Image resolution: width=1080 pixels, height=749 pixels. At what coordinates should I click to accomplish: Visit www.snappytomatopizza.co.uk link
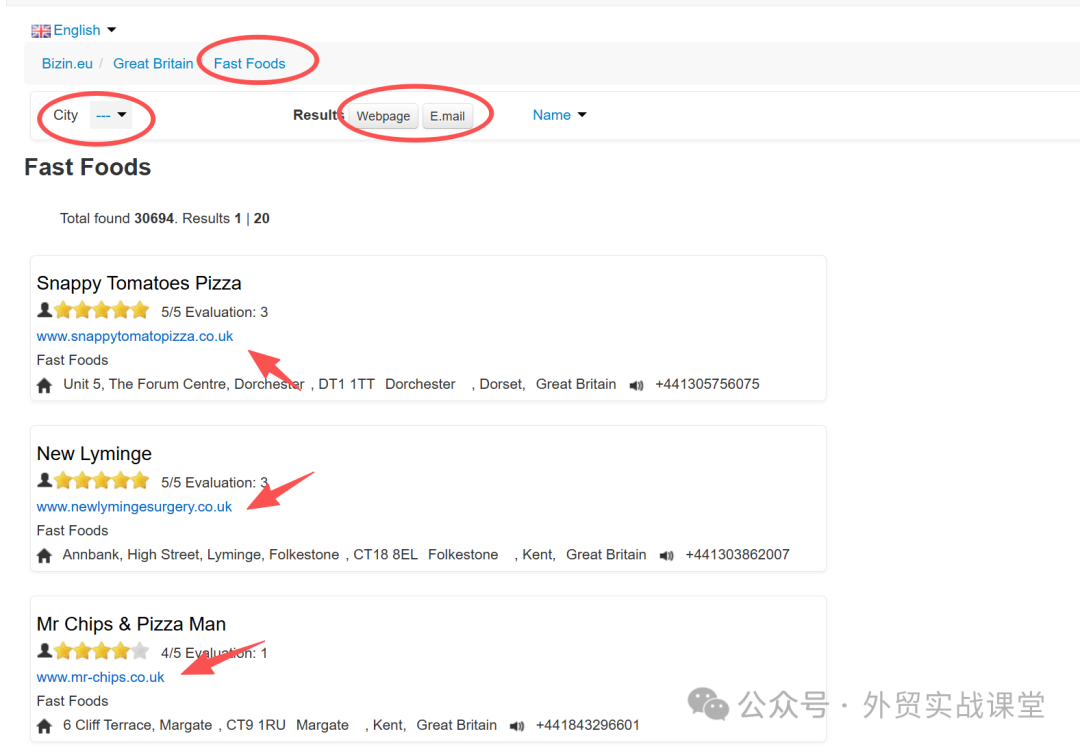[x=135, y=336]
